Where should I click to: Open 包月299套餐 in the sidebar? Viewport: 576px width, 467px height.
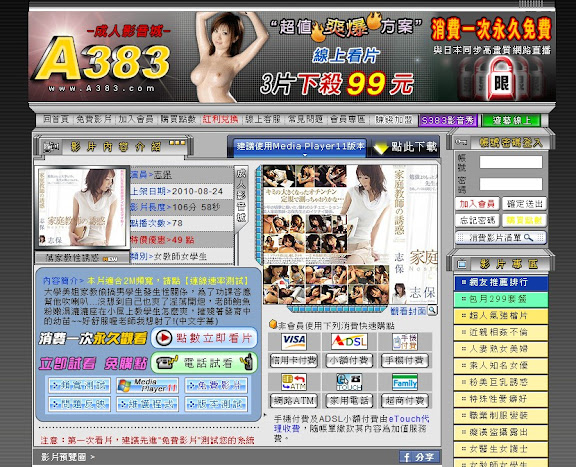click(501, 299)
